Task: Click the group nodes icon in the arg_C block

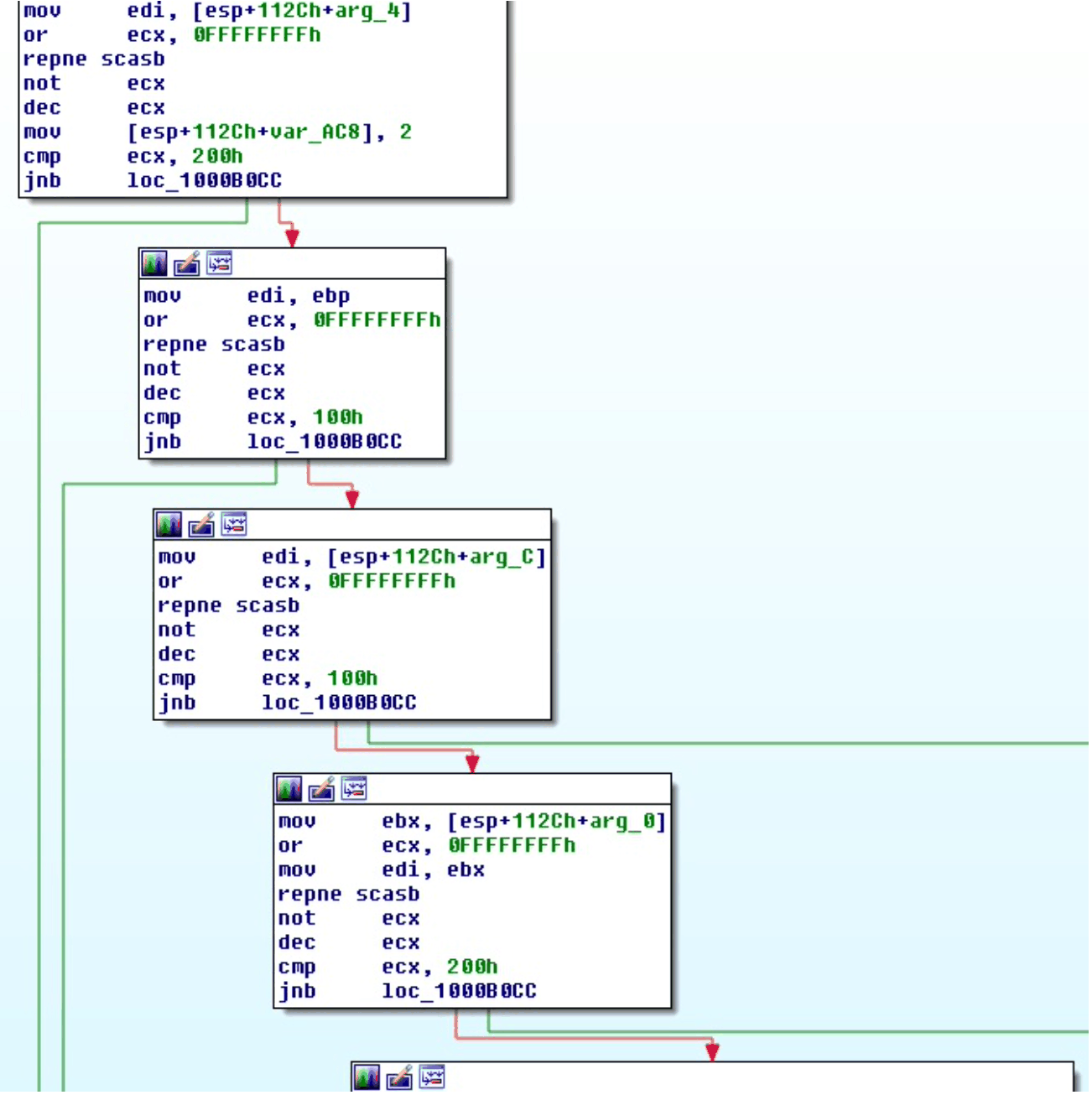Action: [233, 525]
